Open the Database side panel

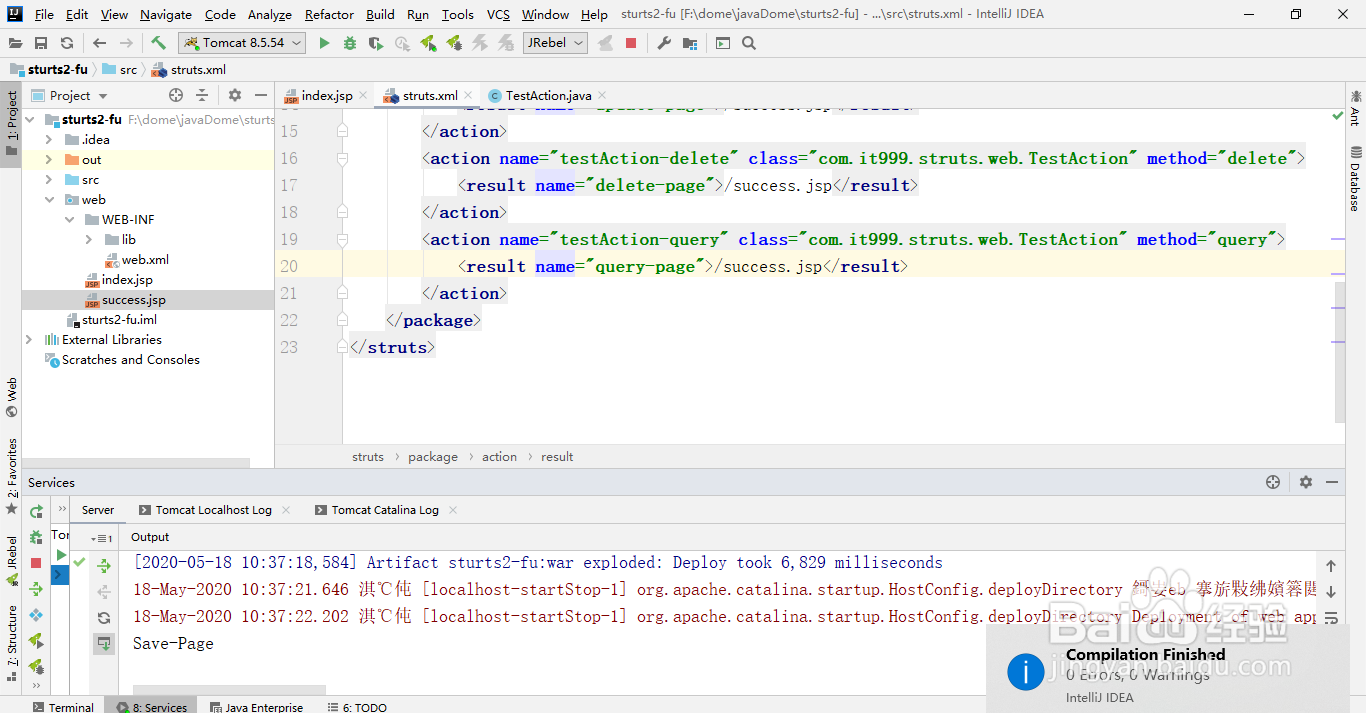point(1356,179)
